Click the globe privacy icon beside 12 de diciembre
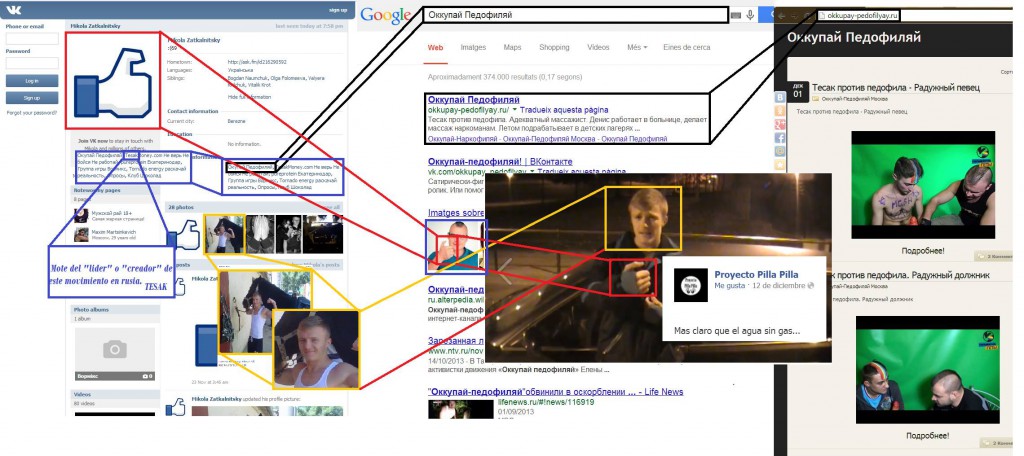1024x456 pixels. pyautogui.click(x=811, y=286)
